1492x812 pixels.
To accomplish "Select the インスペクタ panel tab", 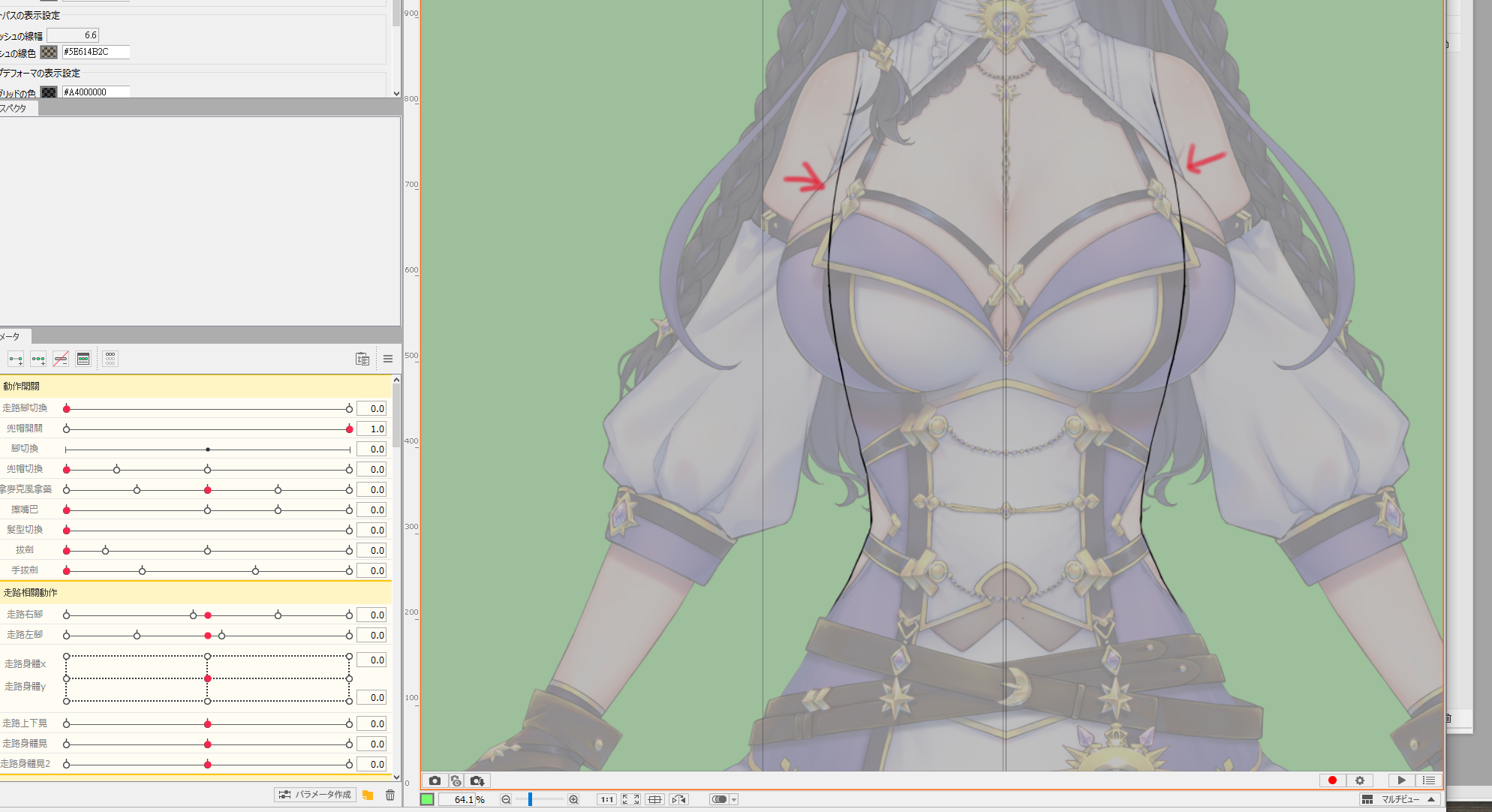I will [x=18, y=108].
